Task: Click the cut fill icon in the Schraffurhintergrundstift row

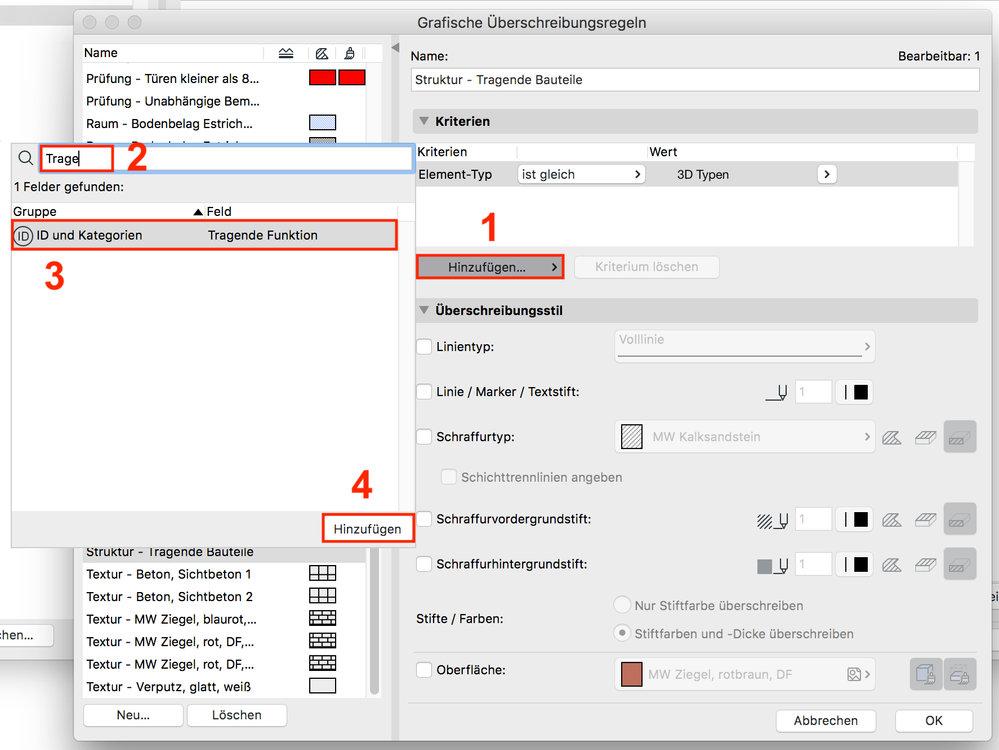Action: [891, 565]
